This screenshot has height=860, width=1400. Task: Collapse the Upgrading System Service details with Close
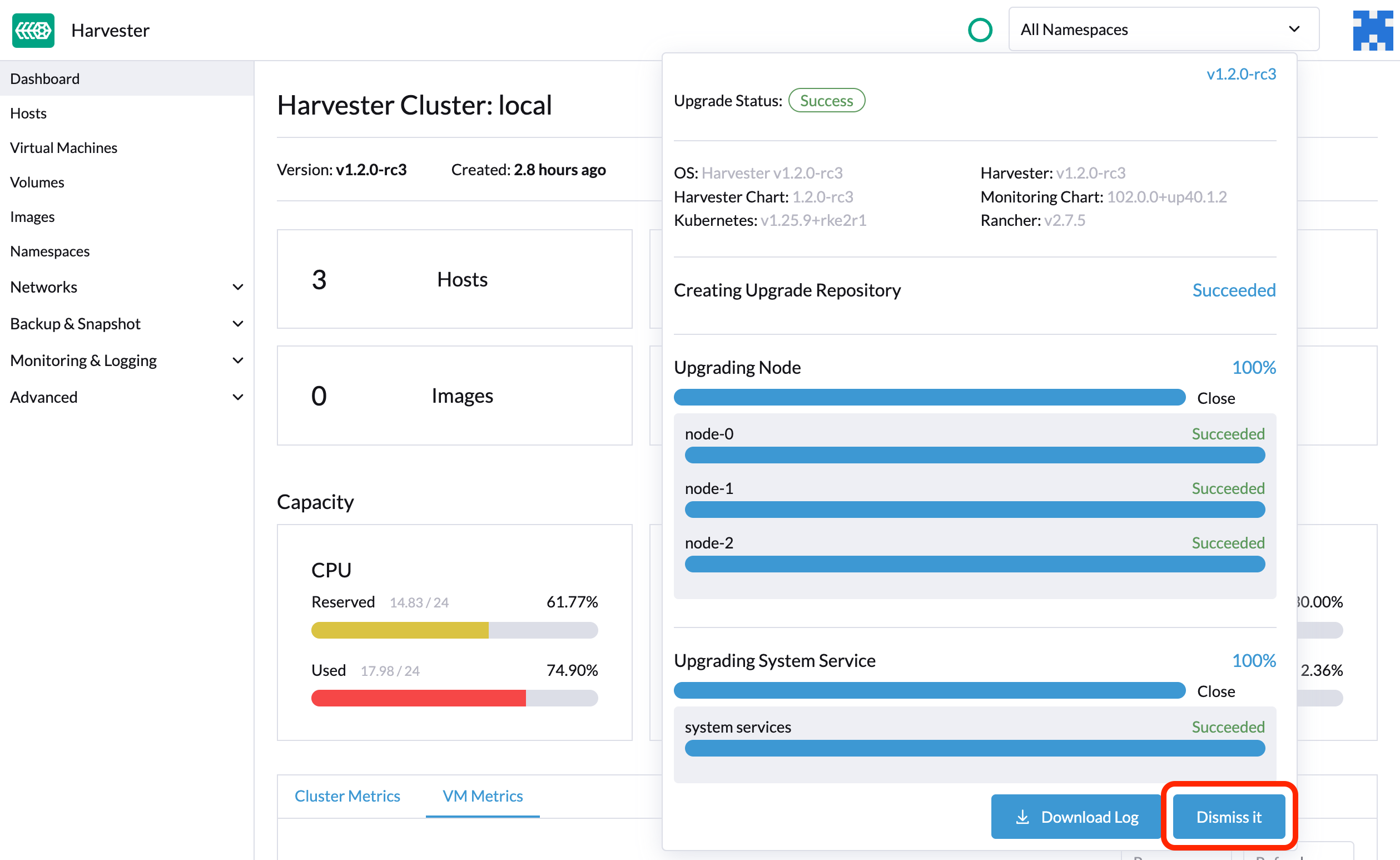click(x=1216, y=691)
